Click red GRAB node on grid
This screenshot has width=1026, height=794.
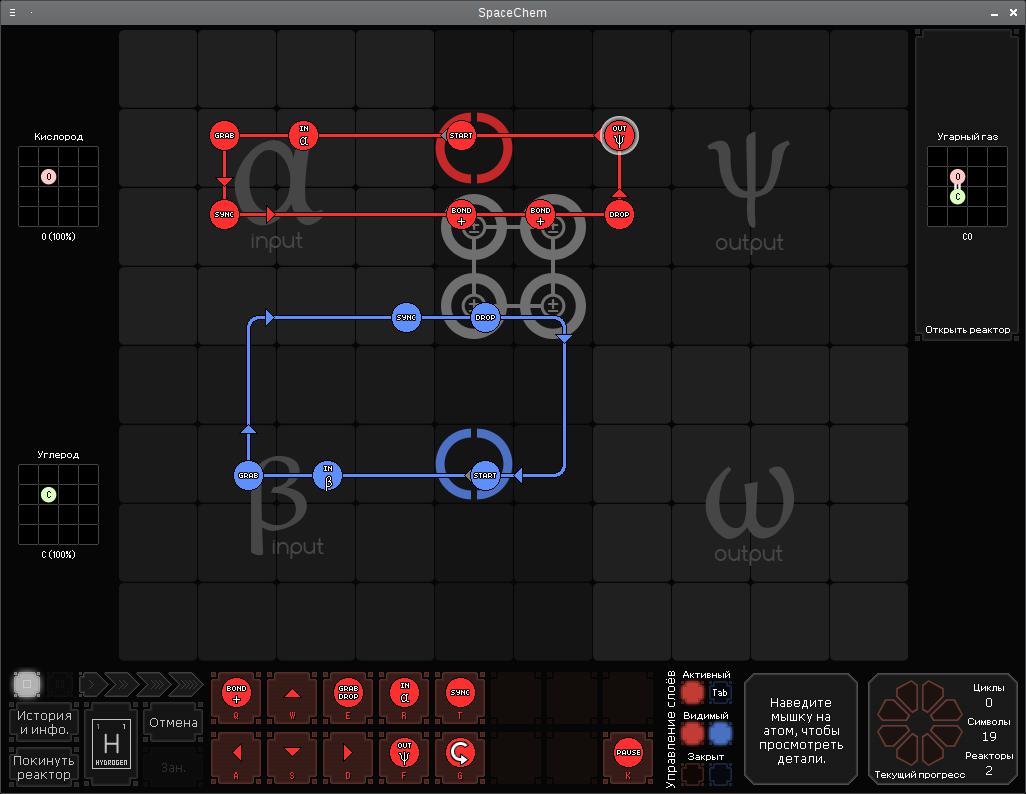click(x=224, y=135)
